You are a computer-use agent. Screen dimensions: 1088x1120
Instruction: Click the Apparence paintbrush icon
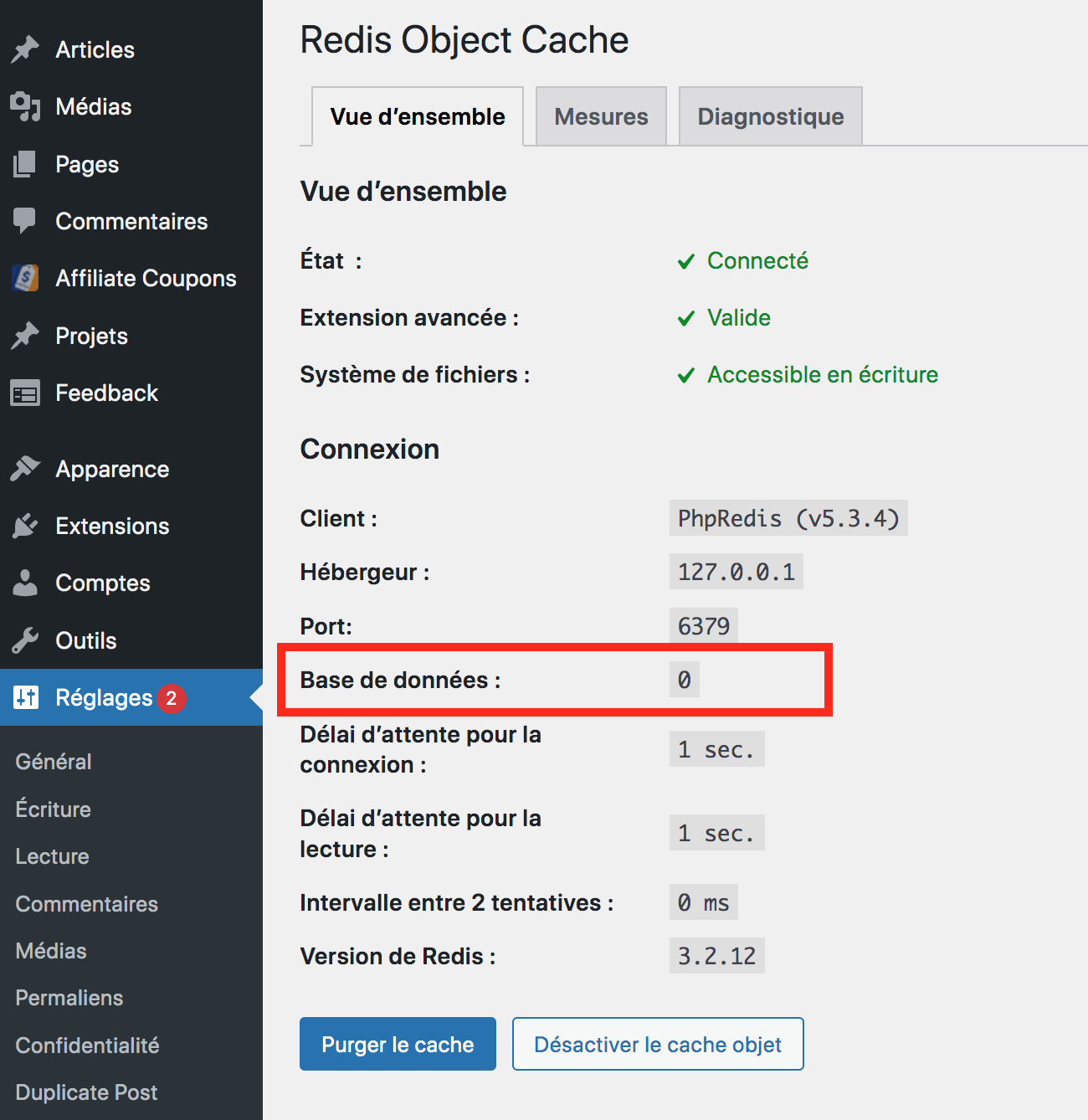(25, 469)
